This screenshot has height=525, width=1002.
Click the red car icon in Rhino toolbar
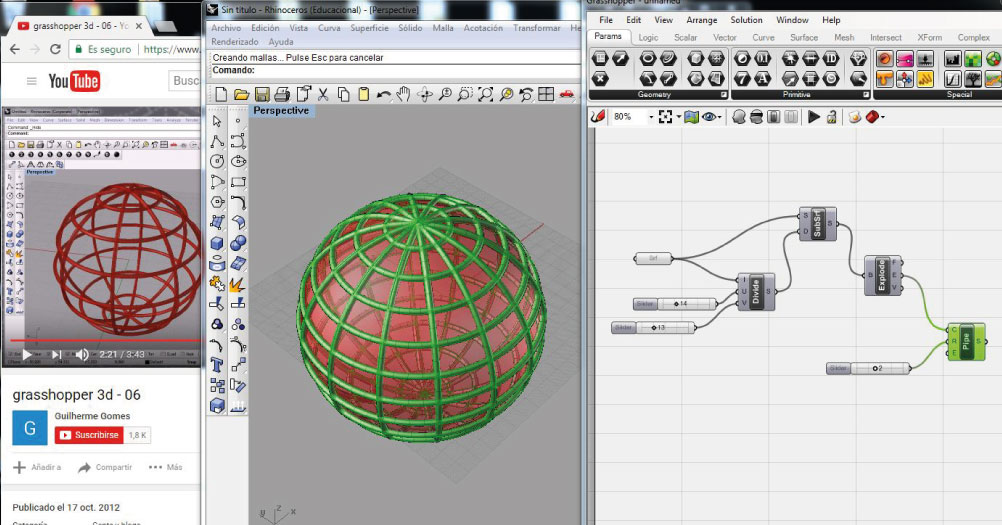(x=566, y=95)
